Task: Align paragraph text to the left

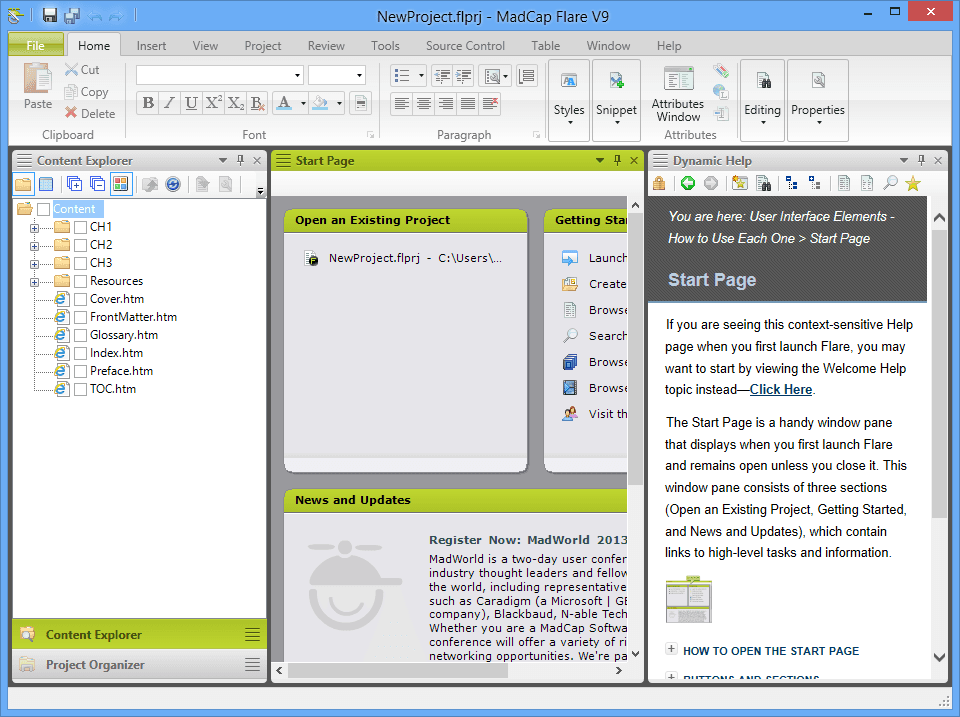Action: [402, 103]
